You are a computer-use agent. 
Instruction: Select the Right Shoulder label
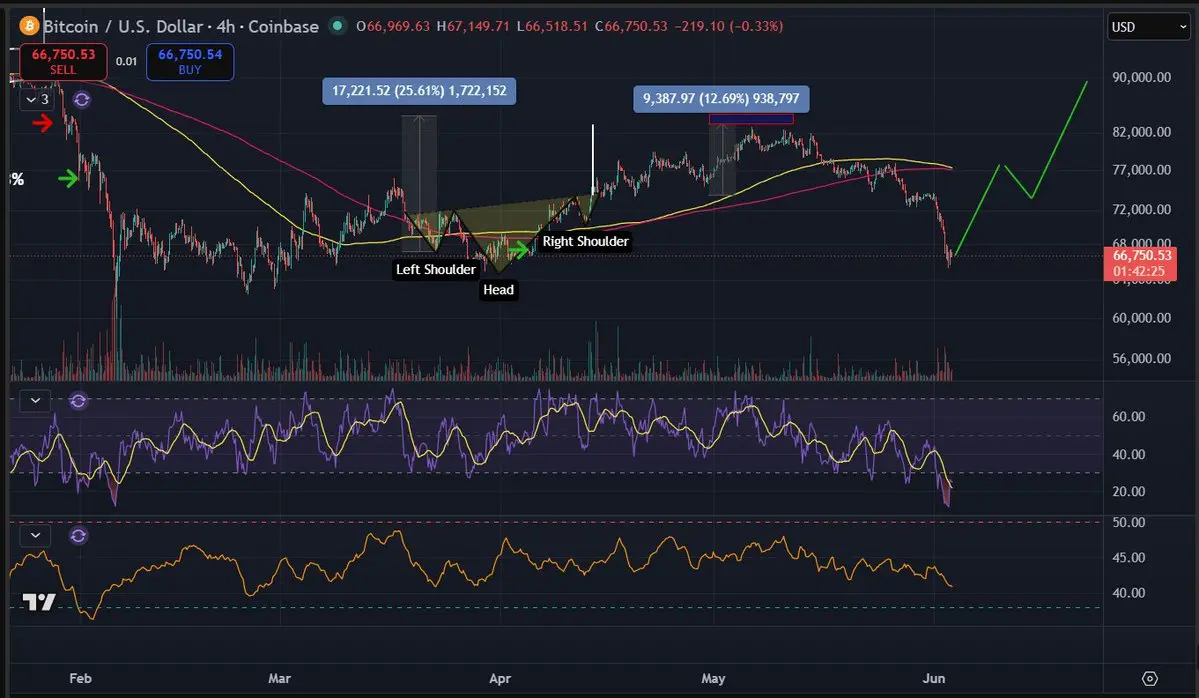click(586, 242)
